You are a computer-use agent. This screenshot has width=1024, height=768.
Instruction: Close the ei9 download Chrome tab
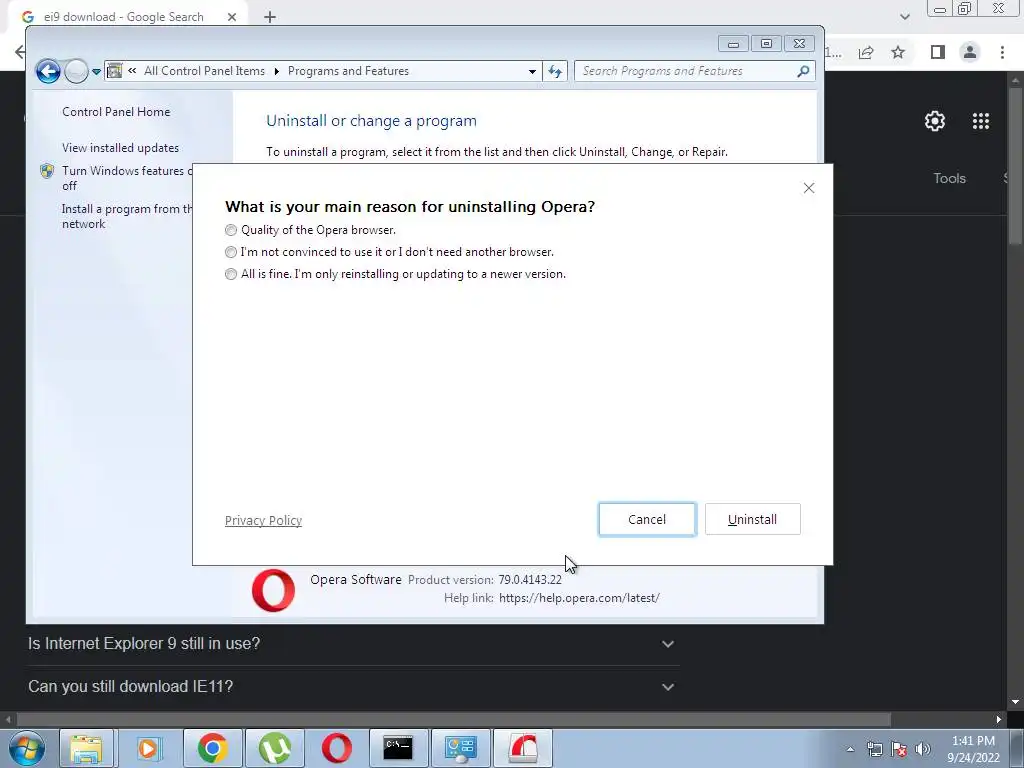point(232,17)
